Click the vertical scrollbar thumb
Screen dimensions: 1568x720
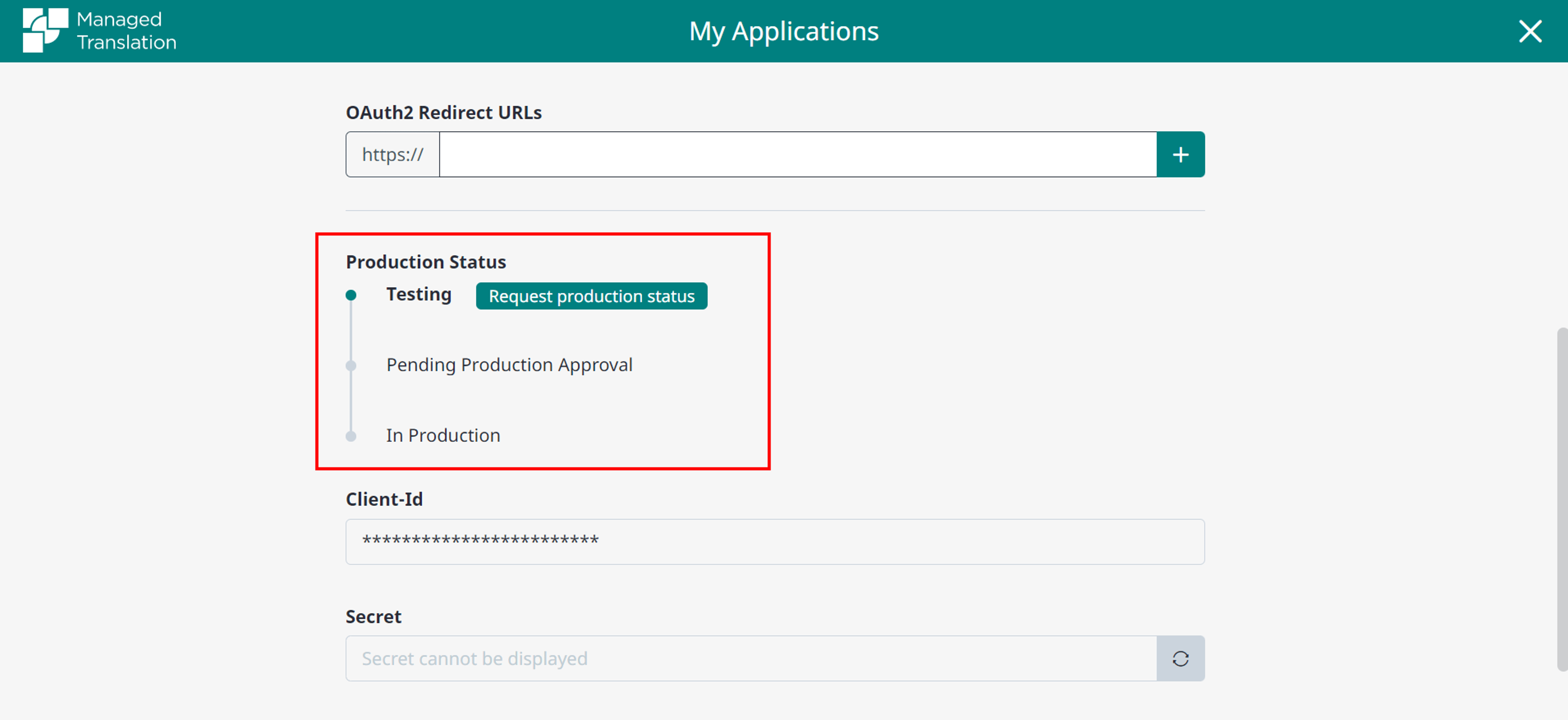1563,499
